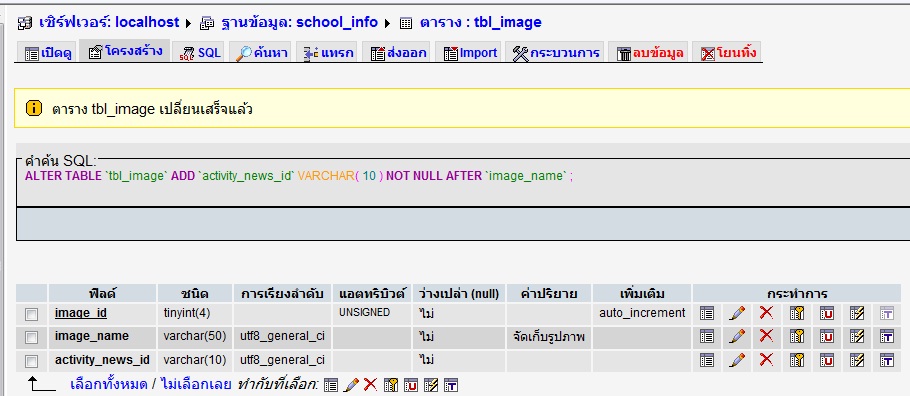Add index to image_id row
The height and width of the screenshot is (396, 910).
pyautogui.click(x=857, y=313)
